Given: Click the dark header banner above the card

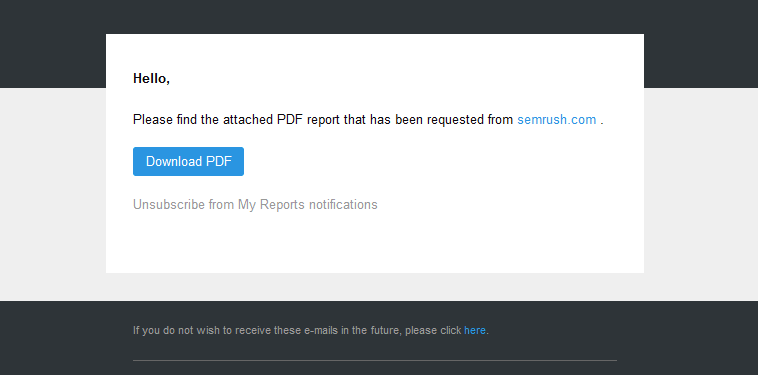Looking at the screenshot, I should (379, 16).
